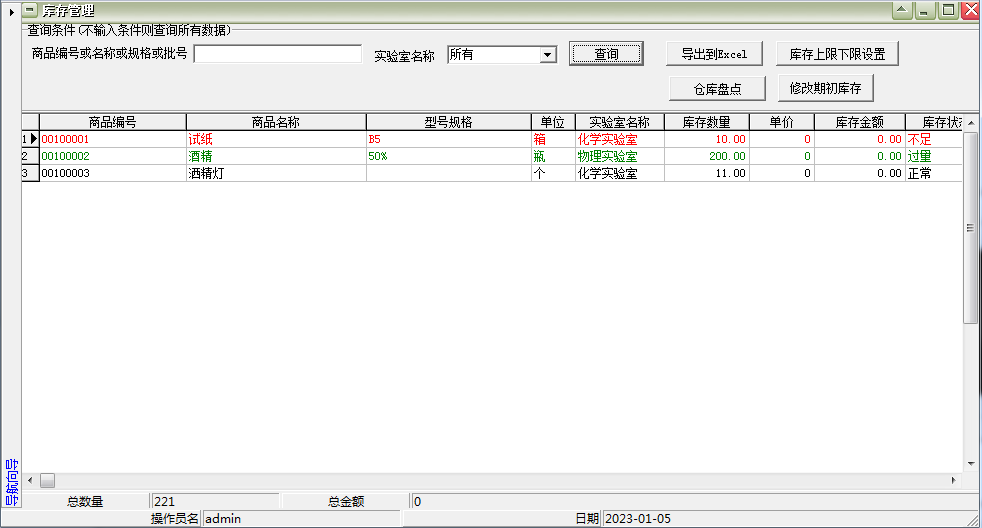Click the 型号规格 column header

pos(448,122)
